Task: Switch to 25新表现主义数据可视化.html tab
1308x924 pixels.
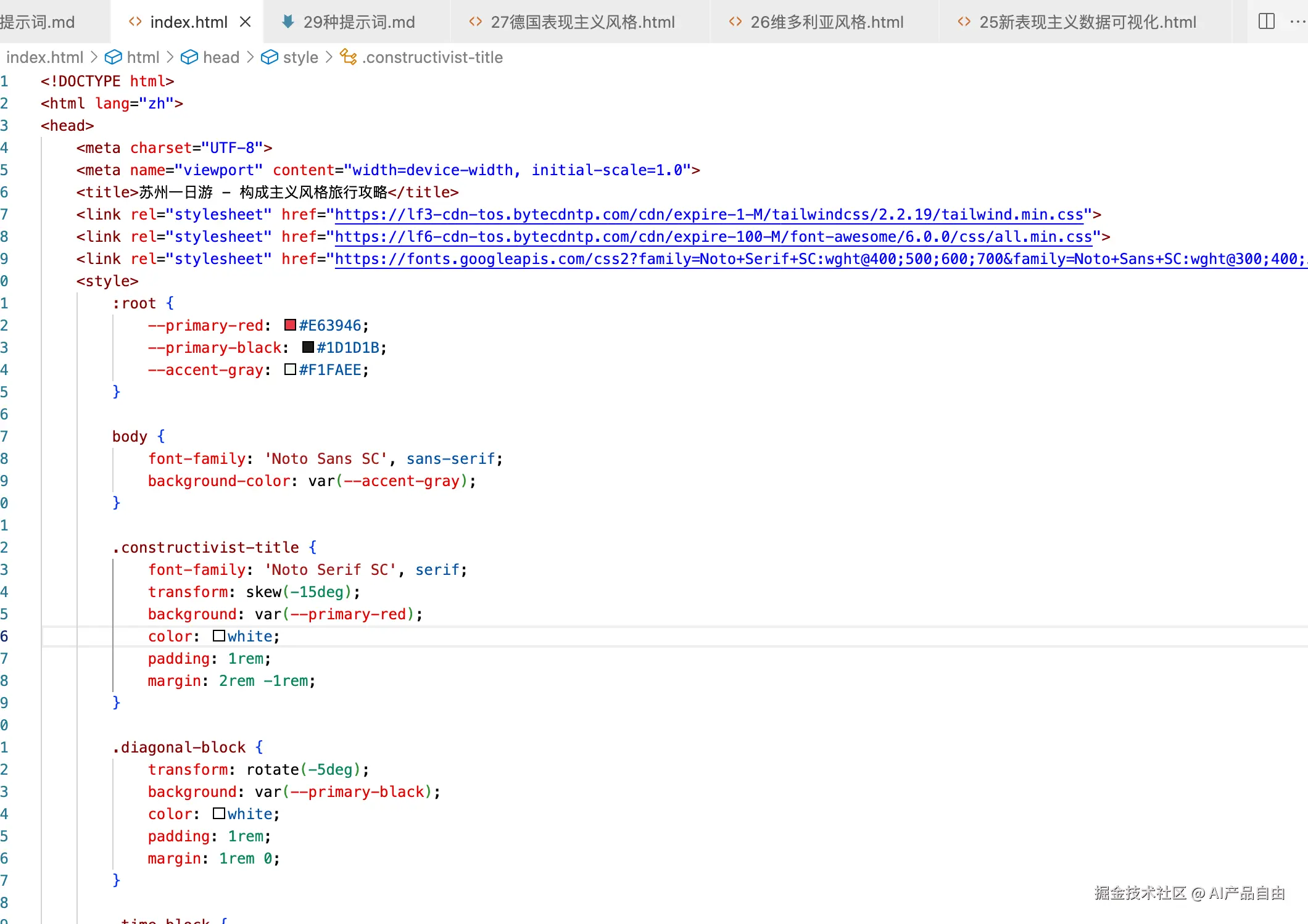Action: [1087, 22]
